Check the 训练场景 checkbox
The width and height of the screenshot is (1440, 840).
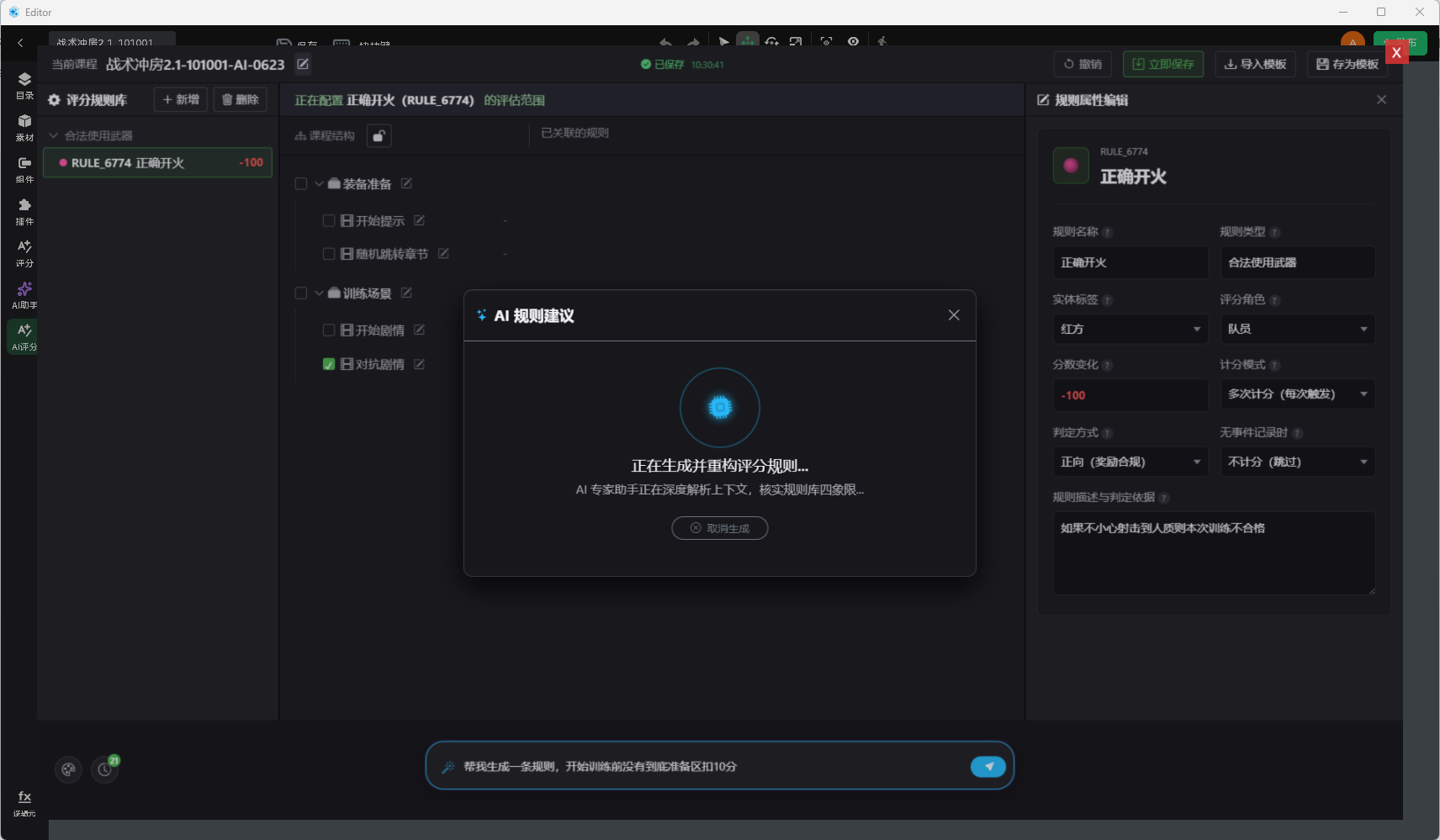(x=301, y=293)
